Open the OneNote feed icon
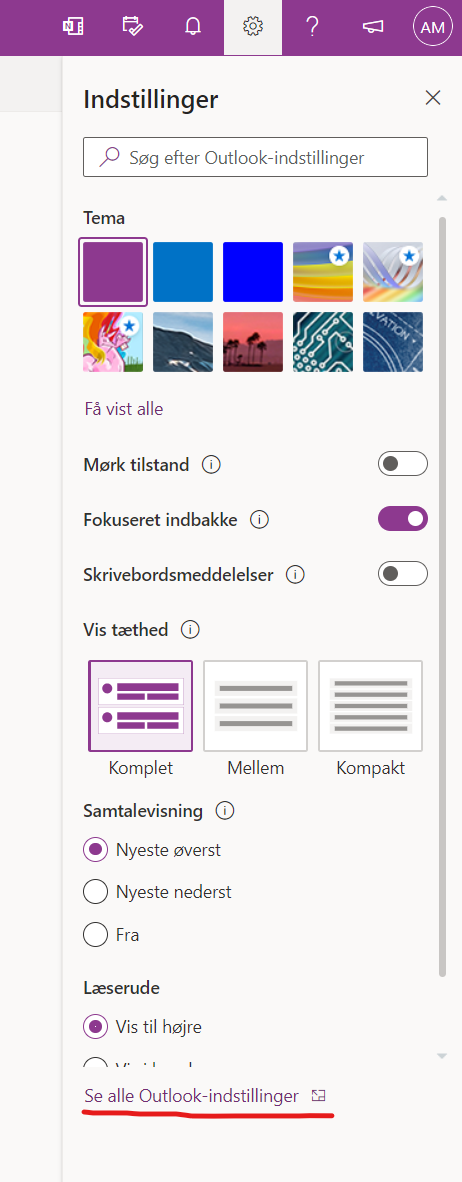This screenshot has width=462, height=1182. coord(72,27)
